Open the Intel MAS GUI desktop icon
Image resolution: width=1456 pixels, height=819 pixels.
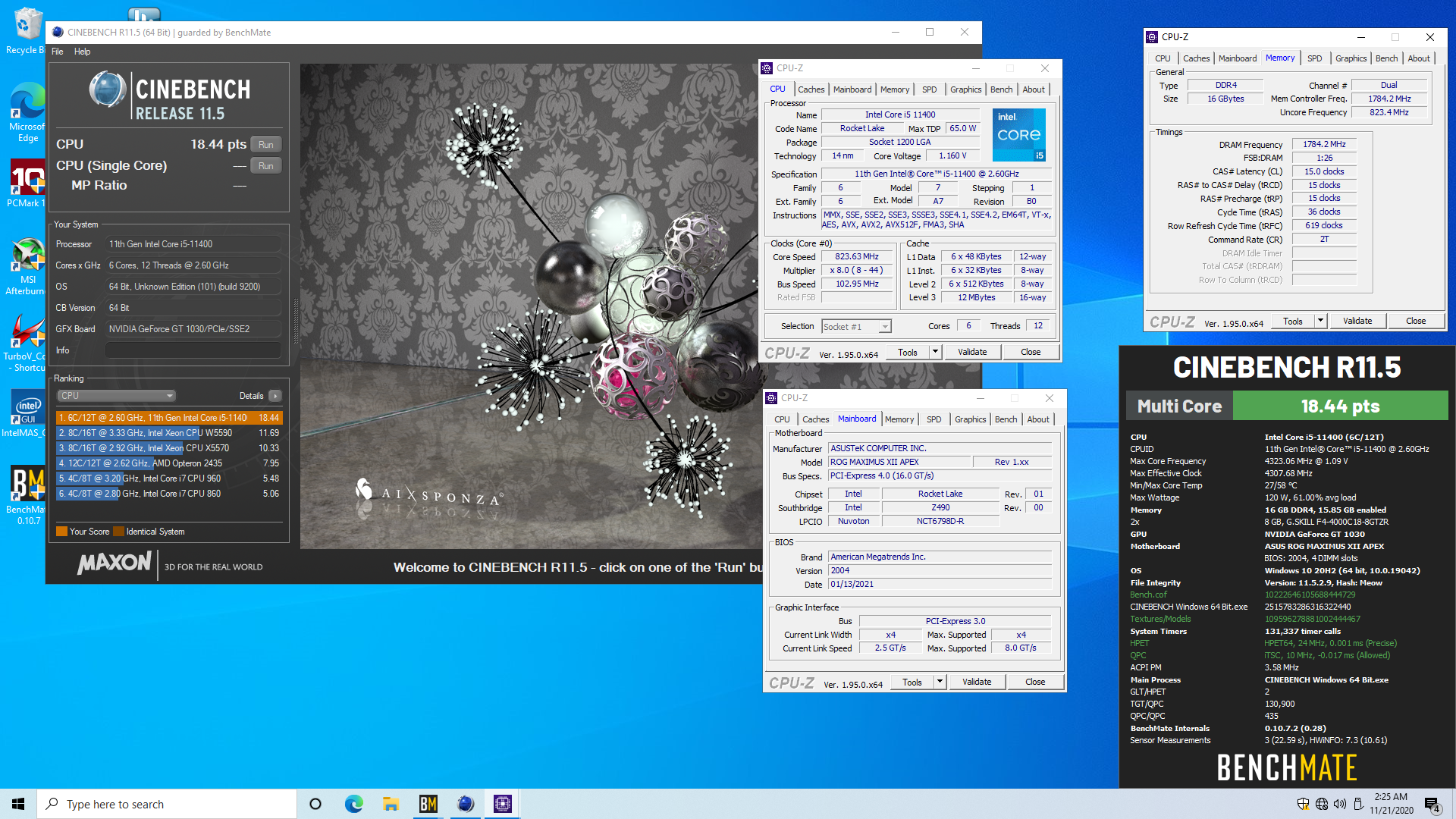[27, 414]
